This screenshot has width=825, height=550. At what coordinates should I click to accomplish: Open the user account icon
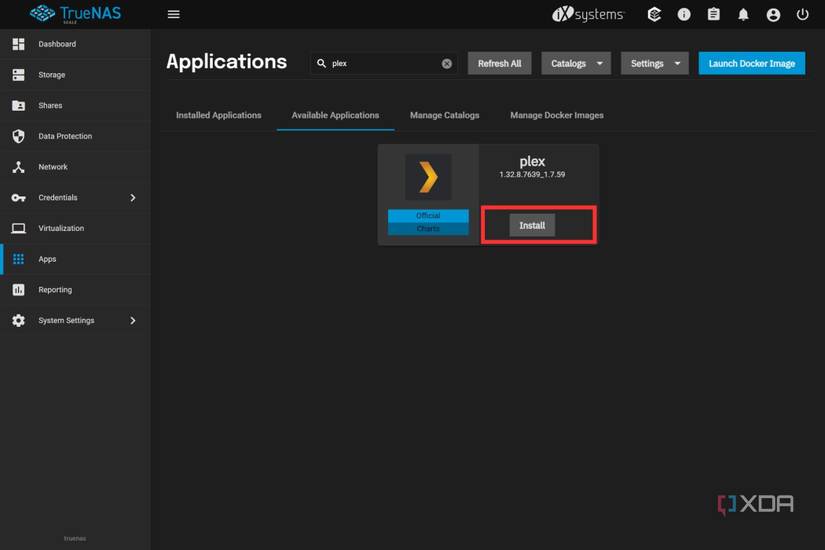pos(773,15)
